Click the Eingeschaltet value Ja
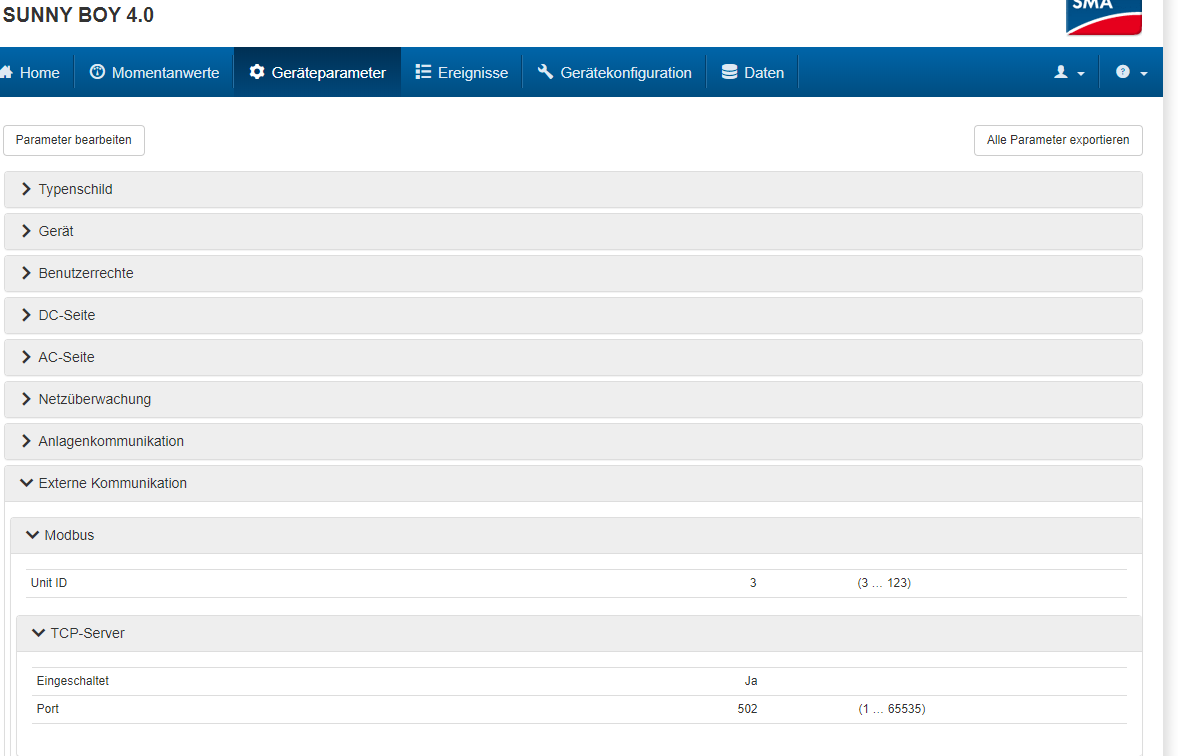Screen dimensions: 1188x756 pyautogui.click(x=751, y=681)
